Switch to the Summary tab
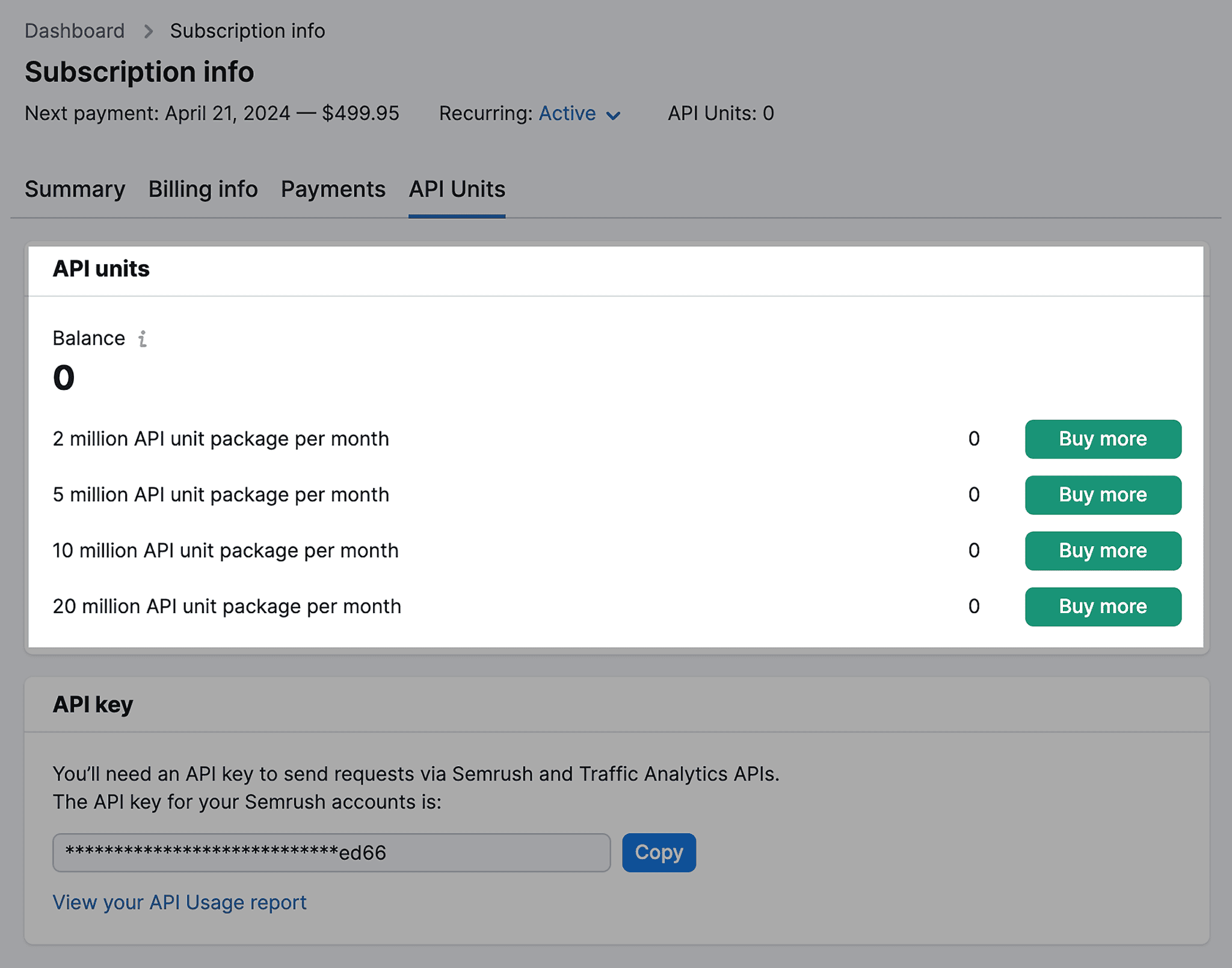Image resolution: width=1232 pixels, height=968 pixels. [x=74, y=190]
